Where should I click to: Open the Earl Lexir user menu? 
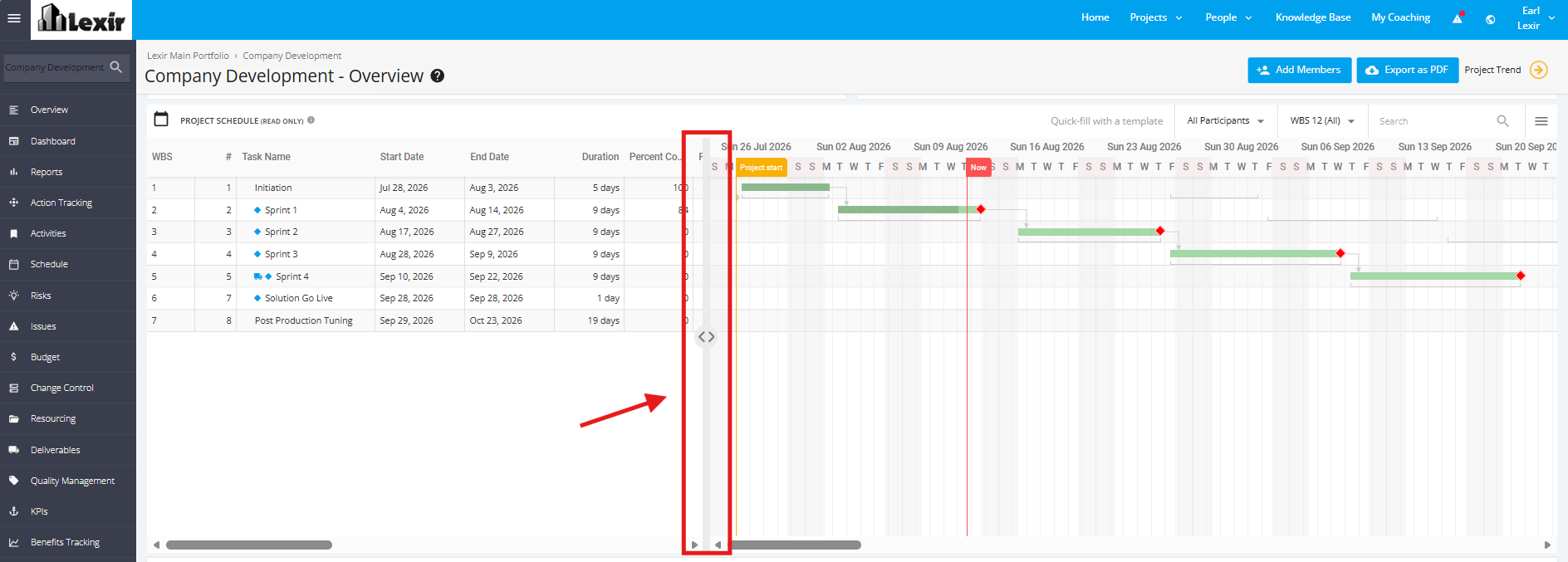pos(1536,18)
